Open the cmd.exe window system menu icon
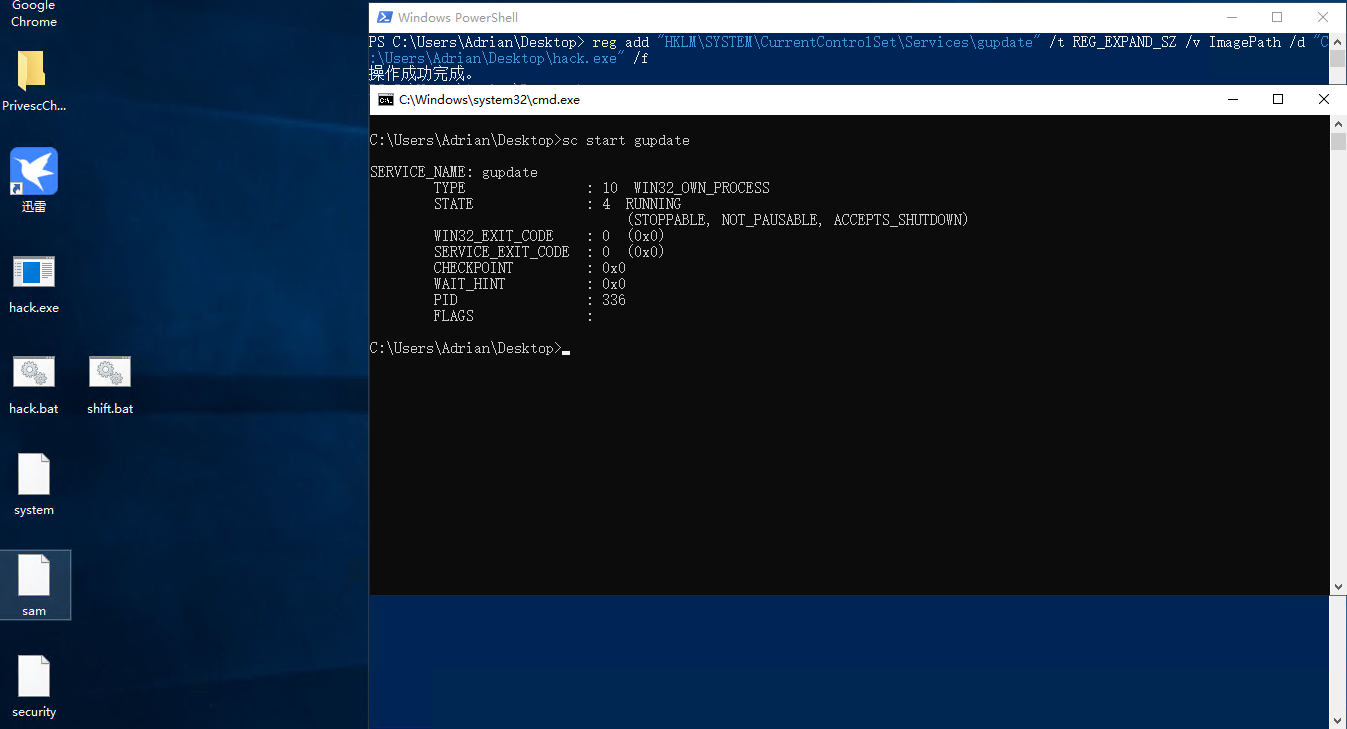Image resolution: width=1347 pixels, height=729 pixels. click(x=385, y=100)
